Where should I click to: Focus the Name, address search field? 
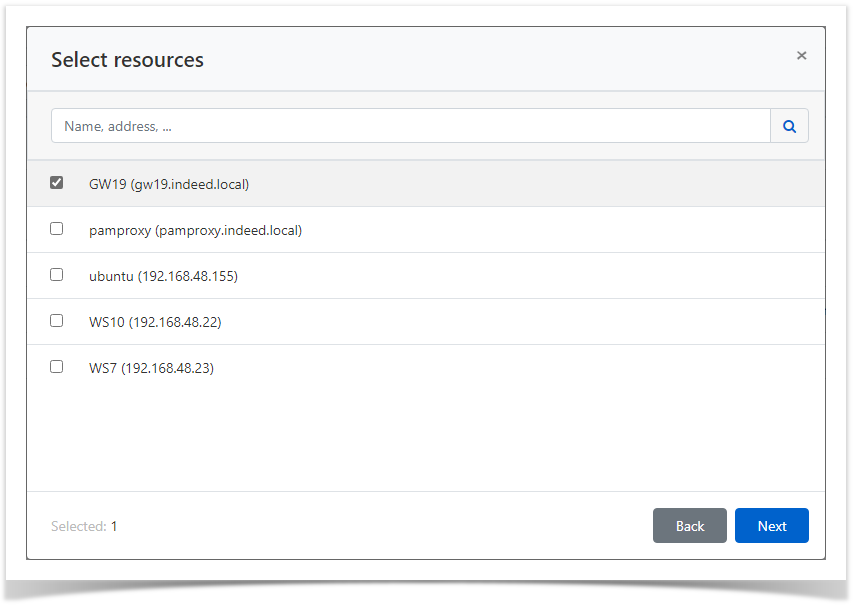(410, 126)
